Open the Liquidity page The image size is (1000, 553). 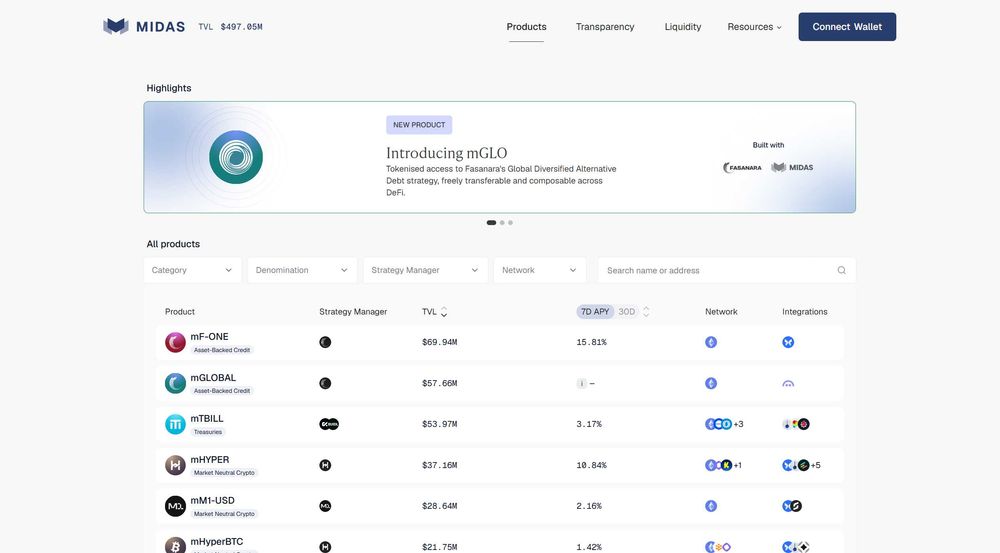(683, 27)
